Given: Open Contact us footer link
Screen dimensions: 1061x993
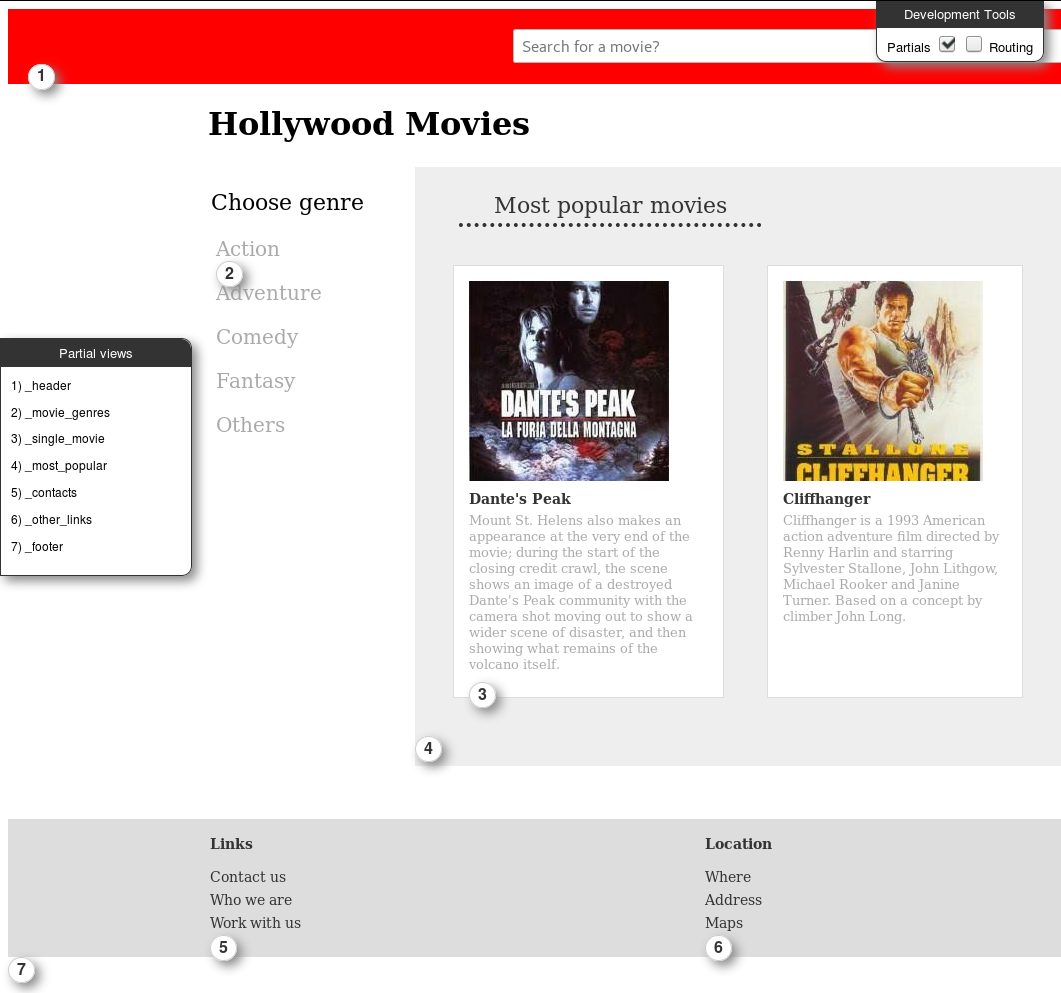Looking at the screenshot, I should (x=248, y=877).
